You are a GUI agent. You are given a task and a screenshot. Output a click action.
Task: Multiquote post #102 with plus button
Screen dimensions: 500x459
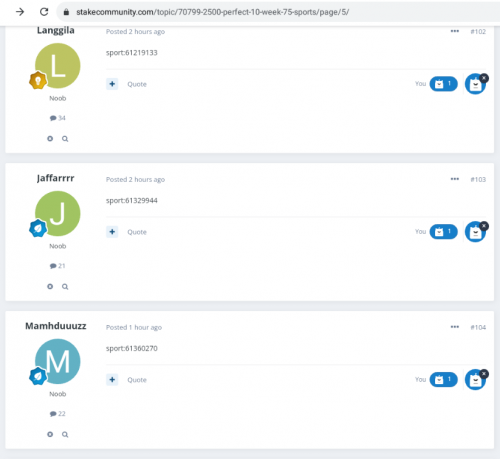112,84
